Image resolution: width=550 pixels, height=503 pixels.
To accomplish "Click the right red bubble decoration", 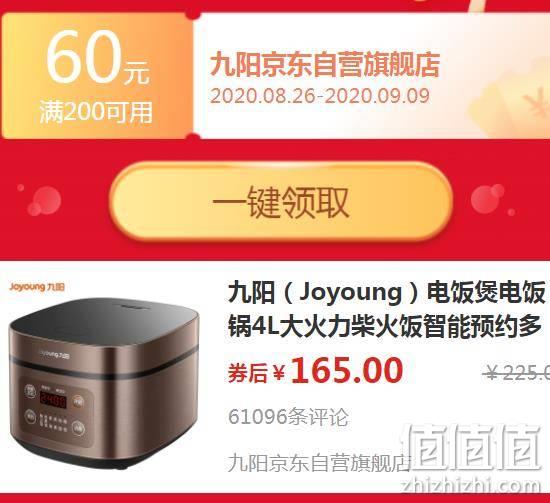I will click(488, 198).
